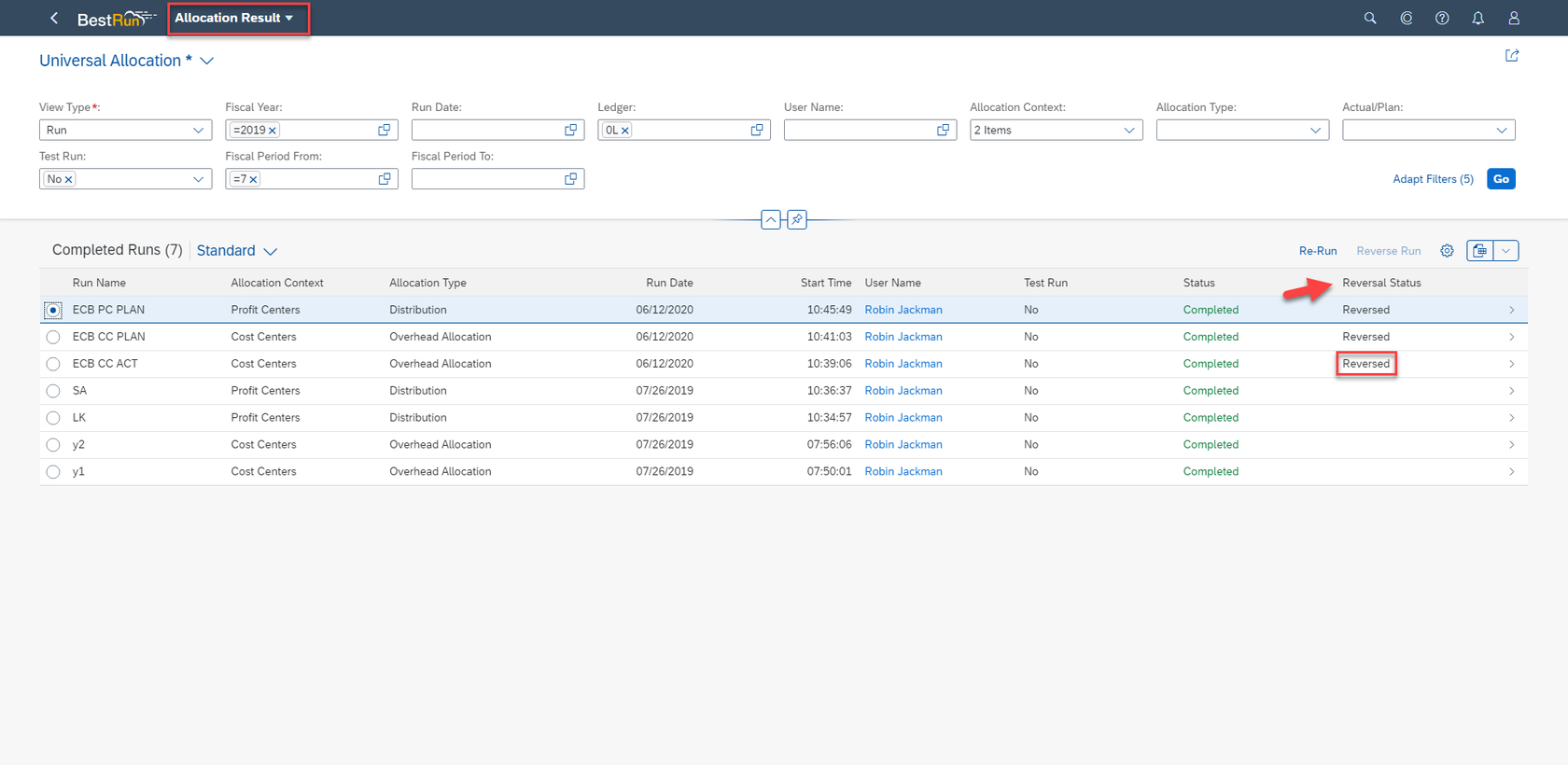1568x765 pixels.
Task: Open the copilot circle icon in header
Action: click(x=1407, y=18)
